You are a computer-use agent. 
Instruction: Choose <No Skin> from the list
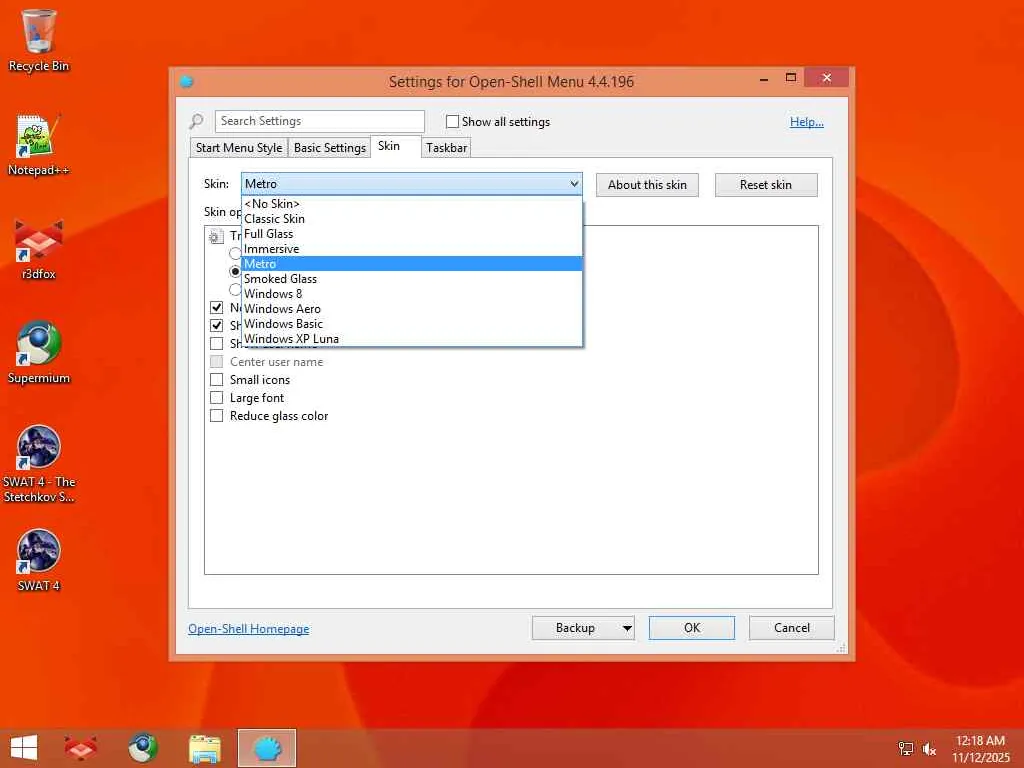pyautogui.click(x=411, y=204)
